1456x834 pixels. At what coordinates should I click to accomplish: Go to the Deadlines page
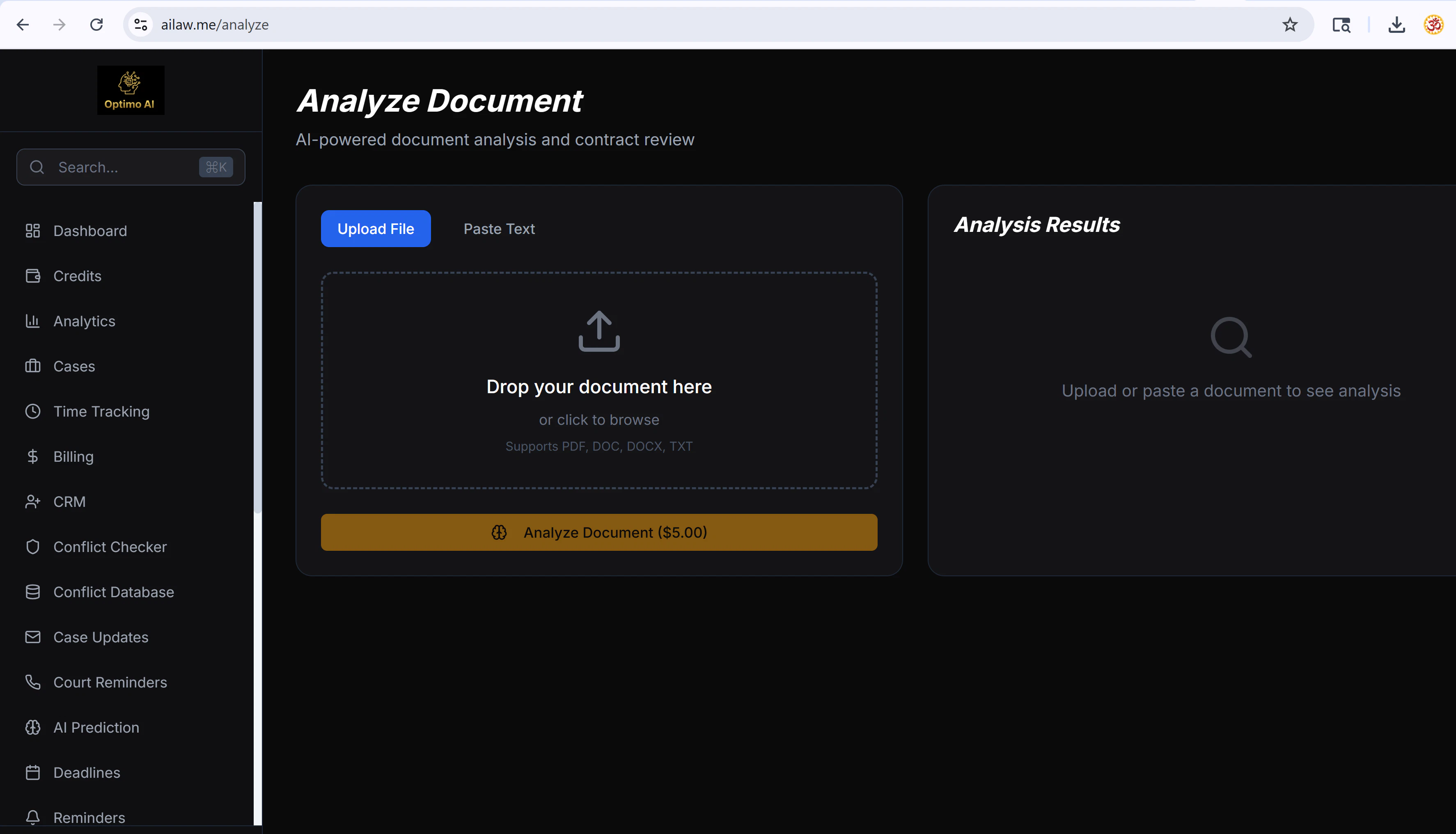click(87, 772)
